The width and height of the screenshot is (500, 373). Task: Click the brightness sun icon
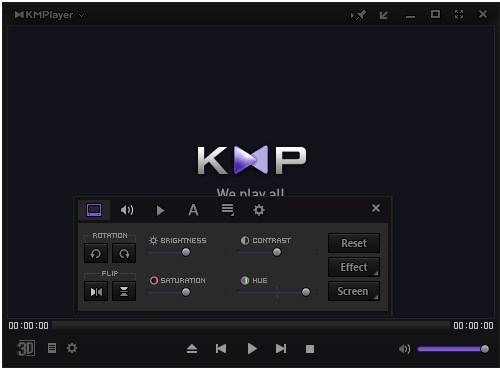tap(153, 240)
